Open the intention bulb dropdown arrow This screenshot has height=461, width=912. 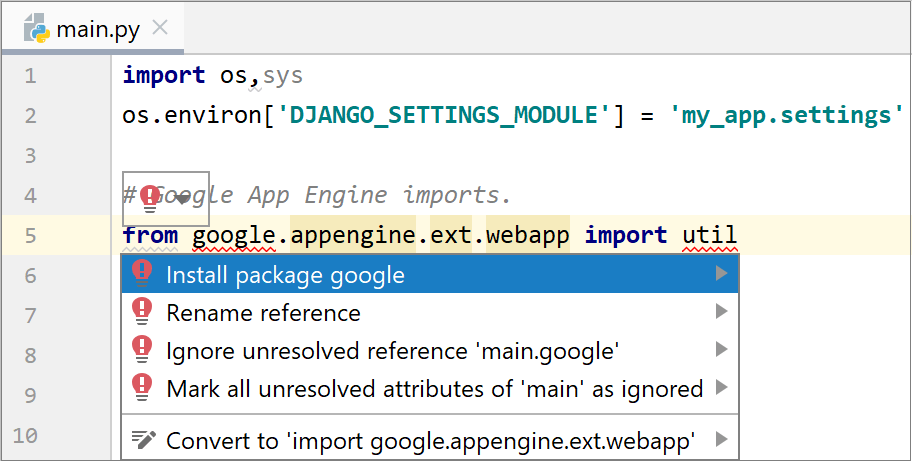[x=182, y=198]
